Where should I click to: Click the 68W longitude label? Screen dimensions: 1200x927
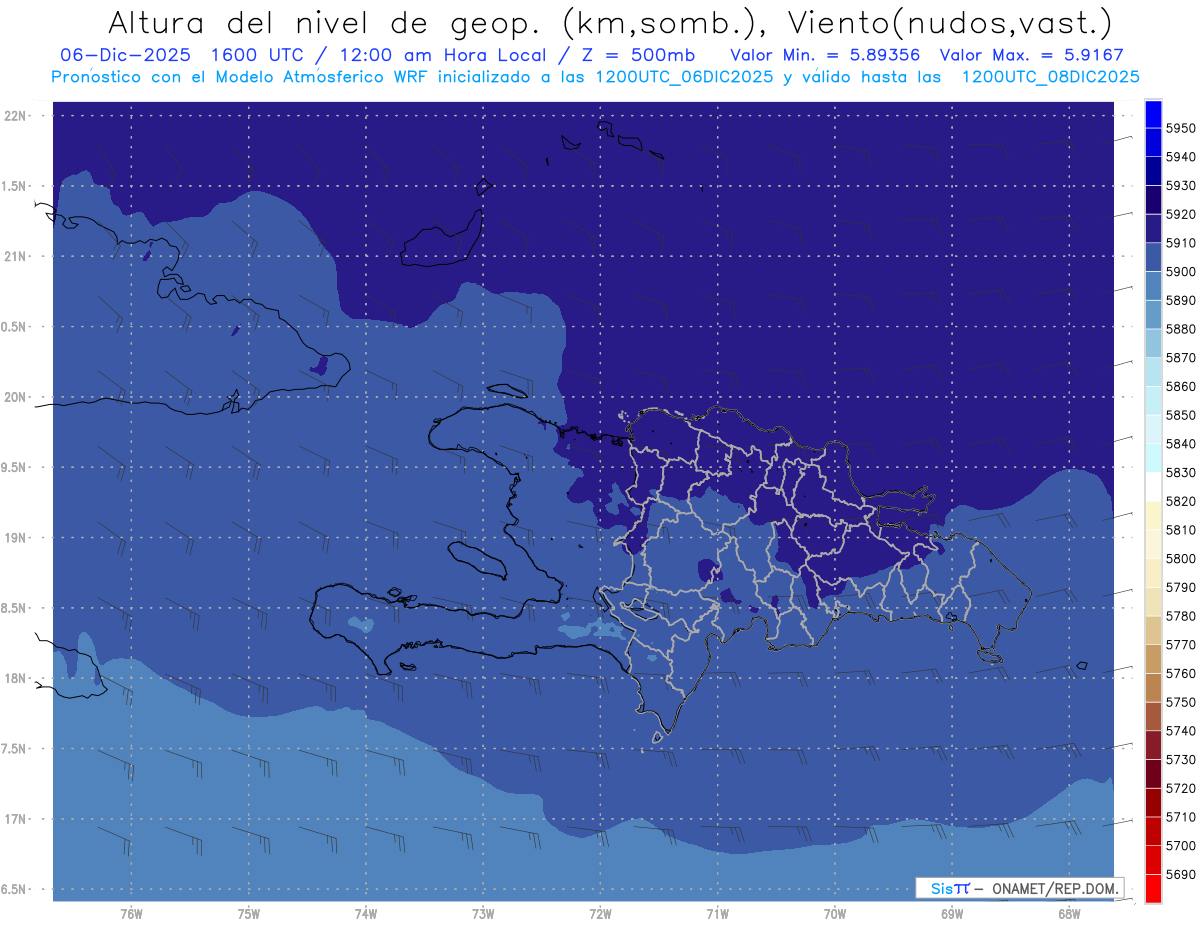coord(1069,914)
